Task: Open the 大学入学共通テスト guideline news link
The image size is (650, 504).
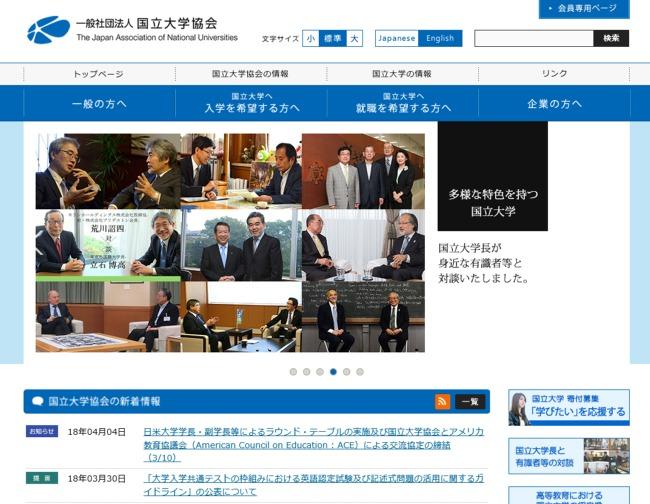Action: coord(313,485)
